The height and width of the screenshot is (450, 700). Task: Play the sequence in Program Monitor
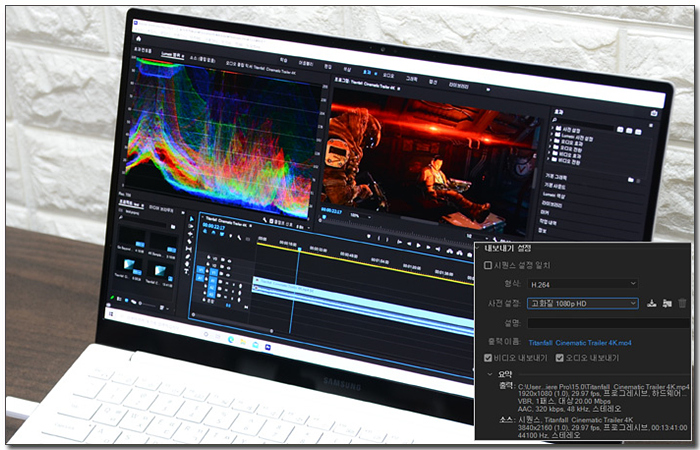pos(418,246)
